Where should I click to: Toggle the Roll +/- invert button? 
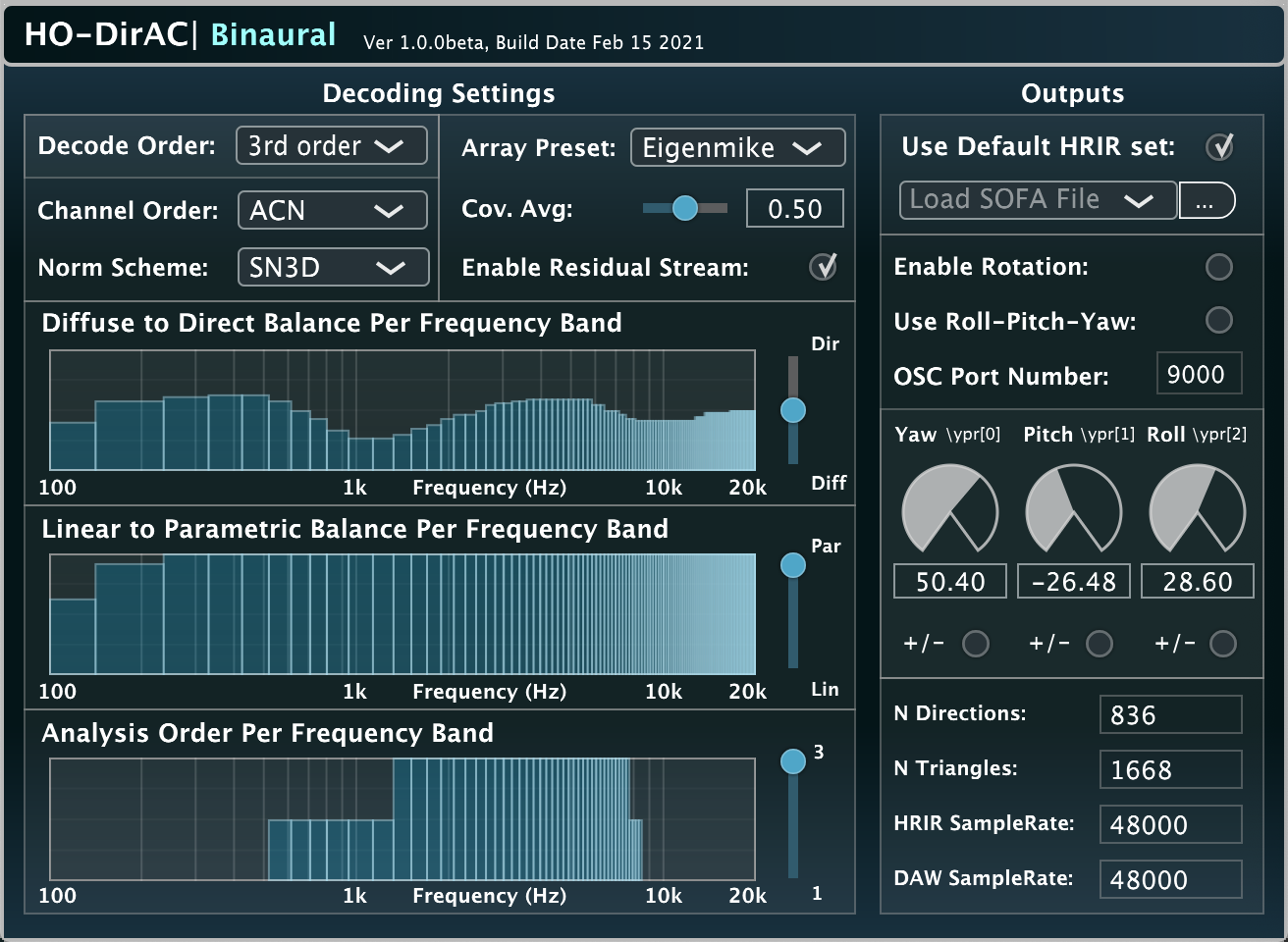coord(1222,644)
